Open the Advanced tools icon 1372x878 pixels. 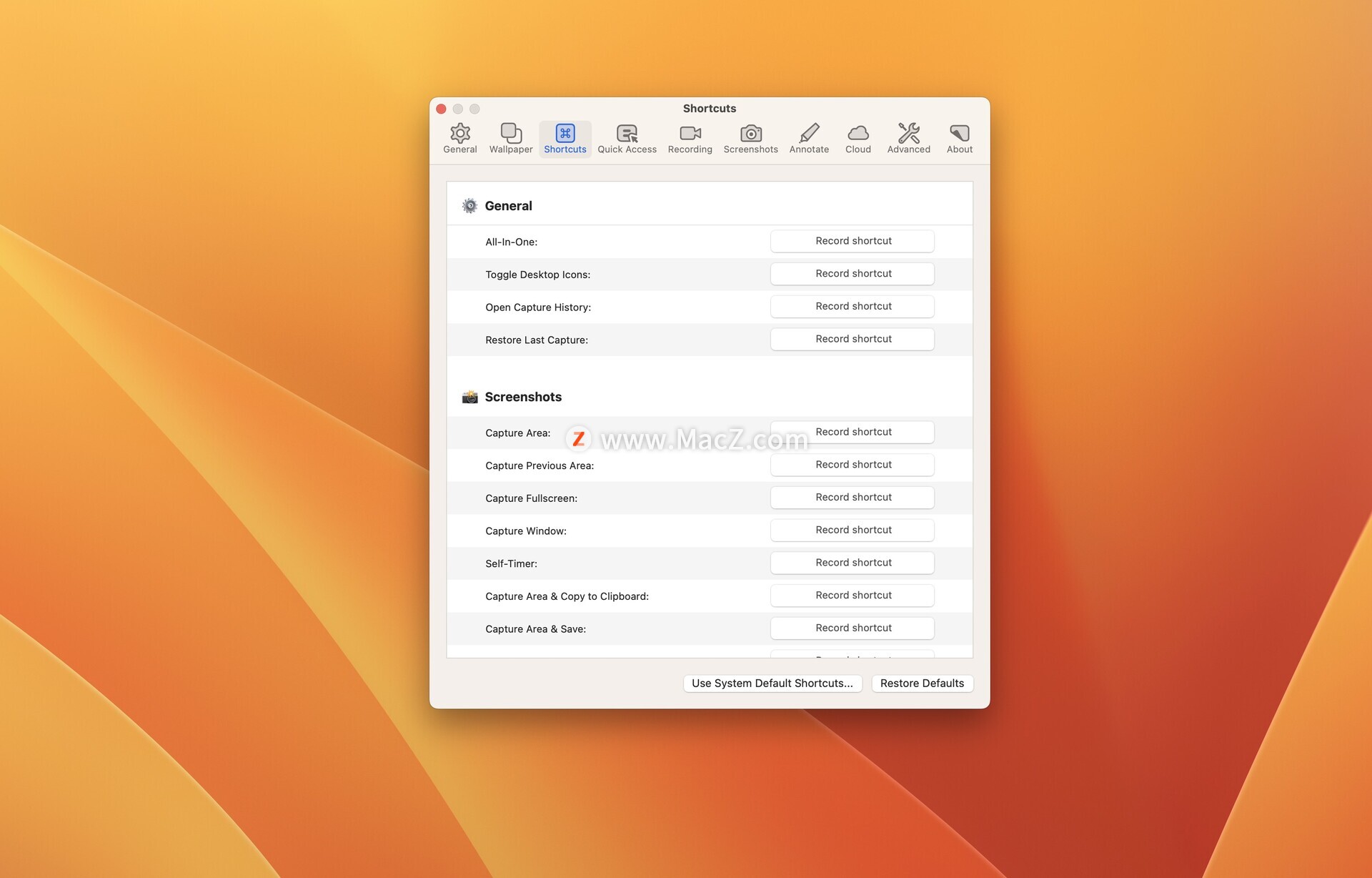click(908, 134)
